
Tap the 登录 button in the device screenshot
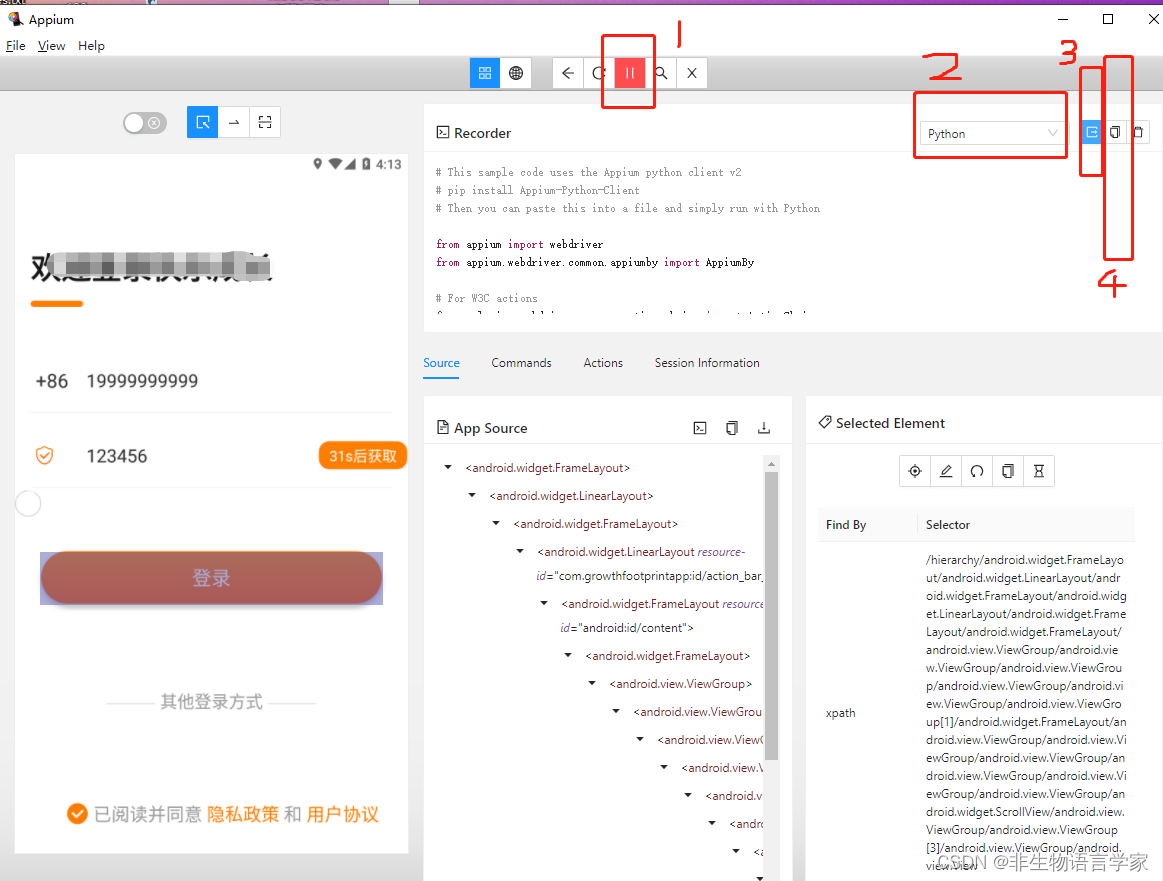(211, 578)
